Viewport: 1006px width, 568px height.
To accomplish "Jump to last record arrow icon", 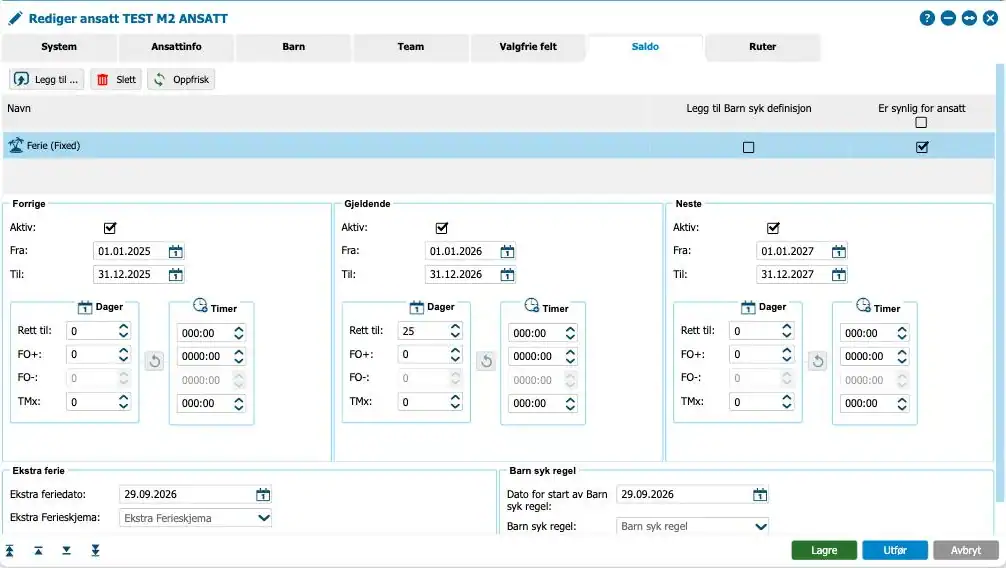I will (96, 551).
